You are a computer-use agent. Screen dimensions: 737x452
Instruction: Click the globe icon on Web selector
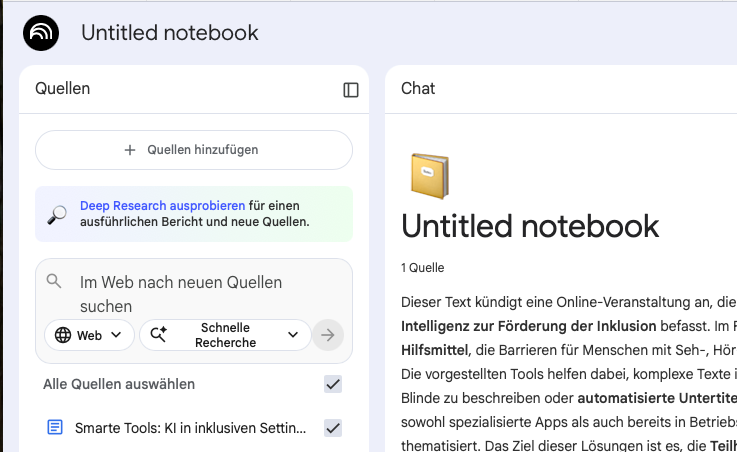click(63, 336)
